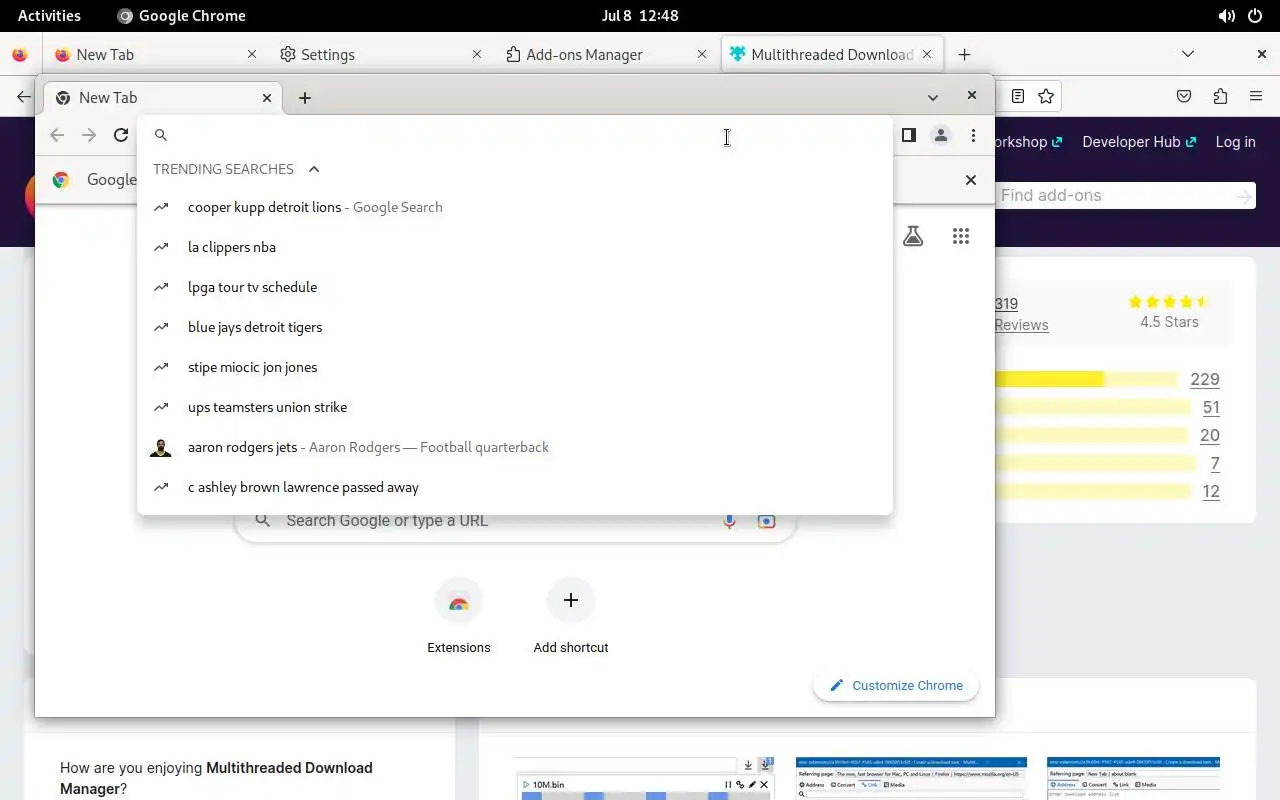Screen dimensions: 1280x800
Task: Collapse Trending Searches chevron
Action: pyautogui.click(x=314, y=169)
